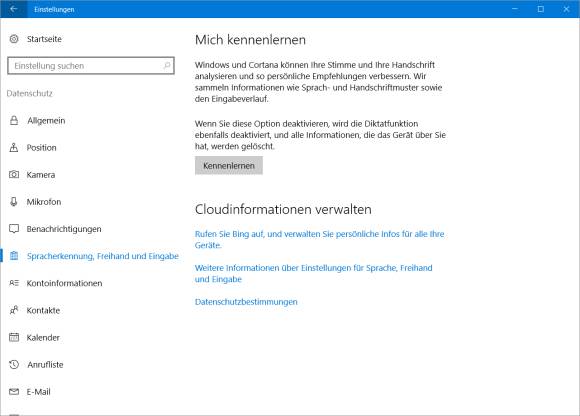Click the search magnifier in settings search box
Viewport: 580px width, 416px height.
point(167,65)
